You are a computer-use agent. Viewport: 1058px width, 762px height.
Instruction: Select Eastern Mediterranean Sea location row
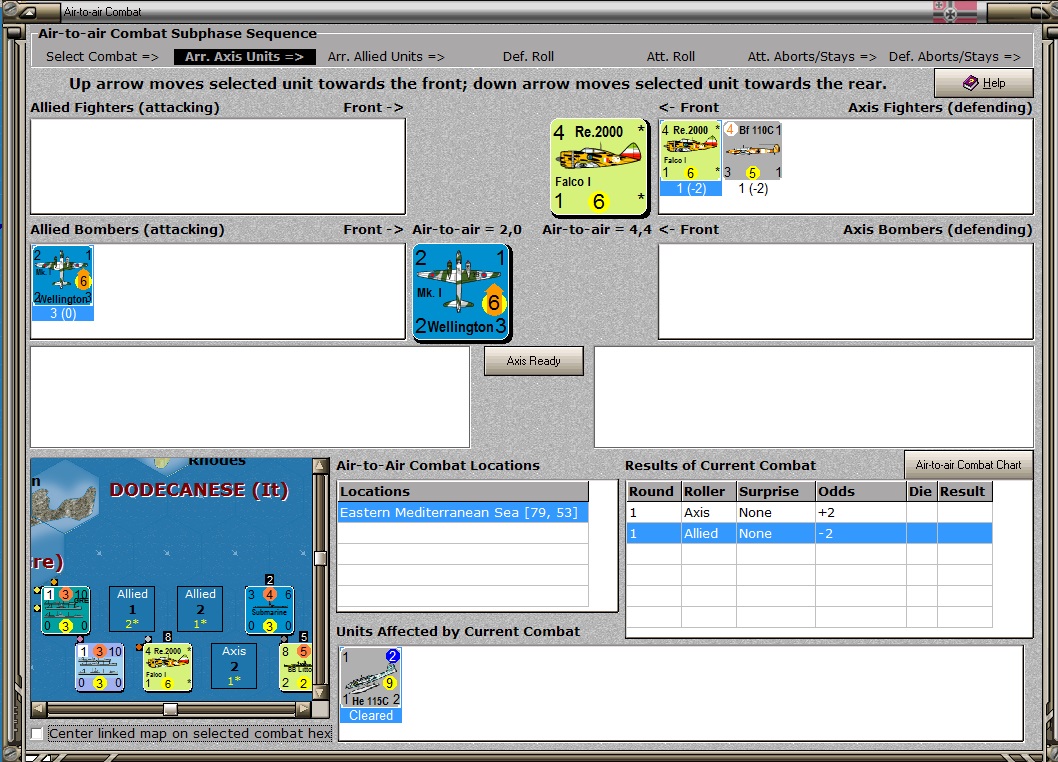pos(462,512)
